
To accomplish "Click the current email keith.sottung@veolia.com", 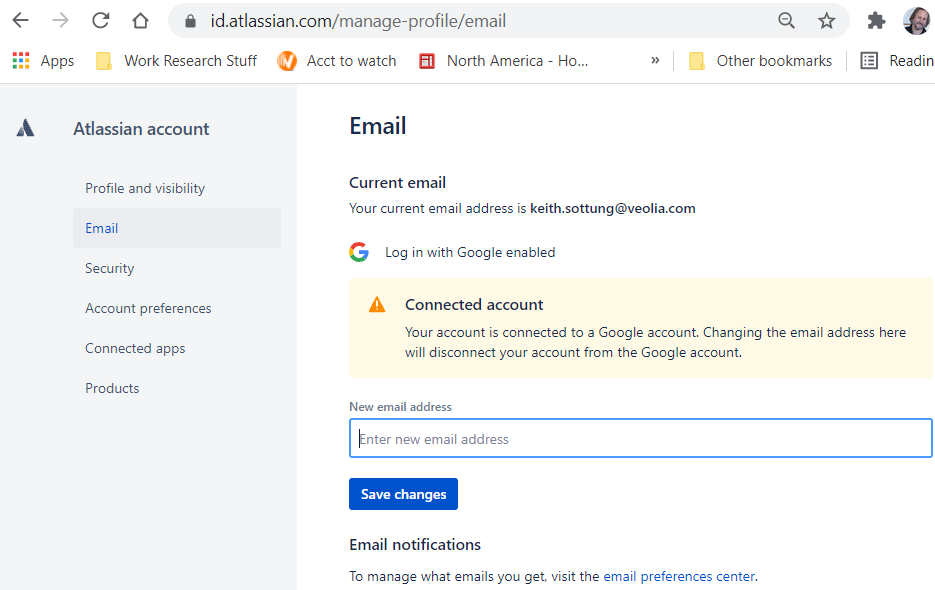I will (x=613, y=208).
